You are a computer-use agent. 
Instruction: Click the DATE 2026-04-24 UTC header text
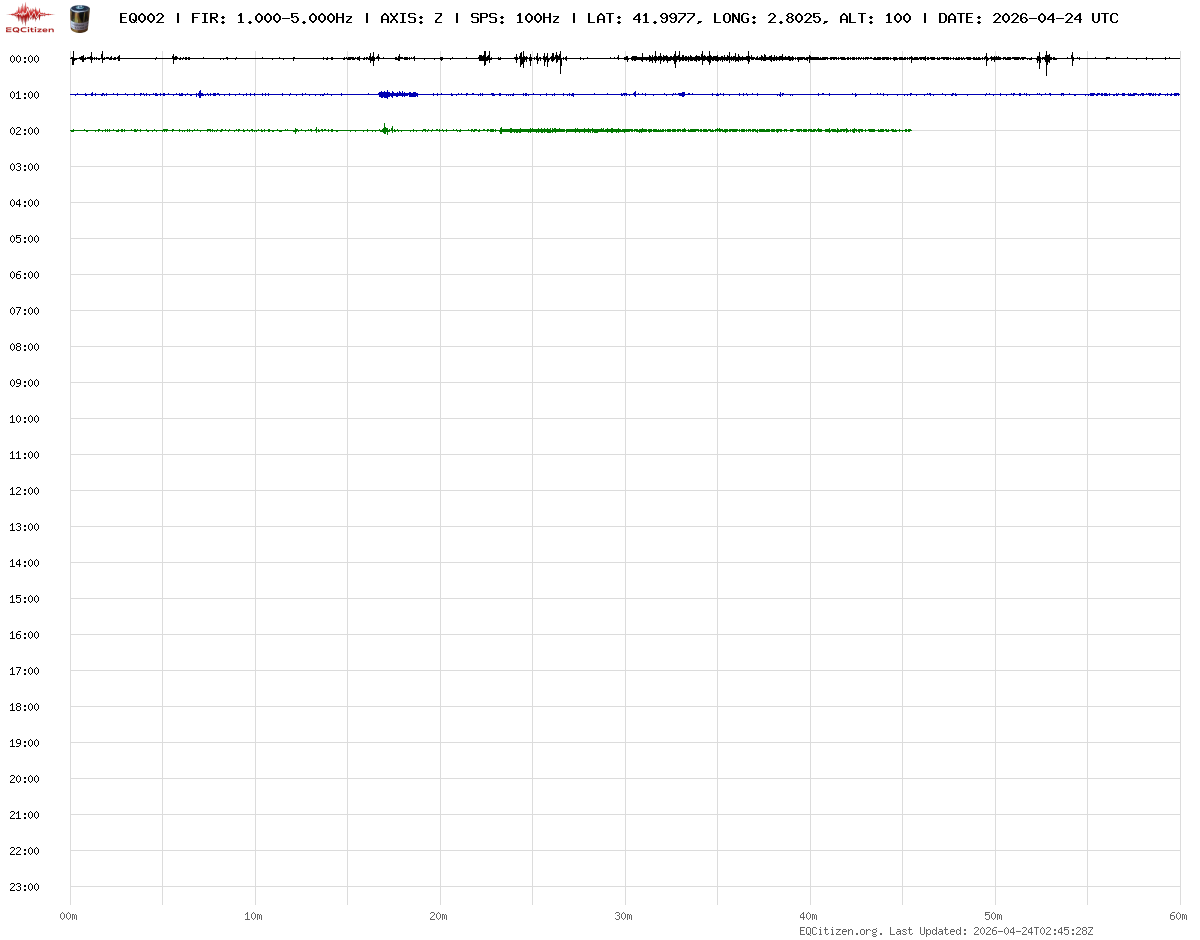point(1028,18)
